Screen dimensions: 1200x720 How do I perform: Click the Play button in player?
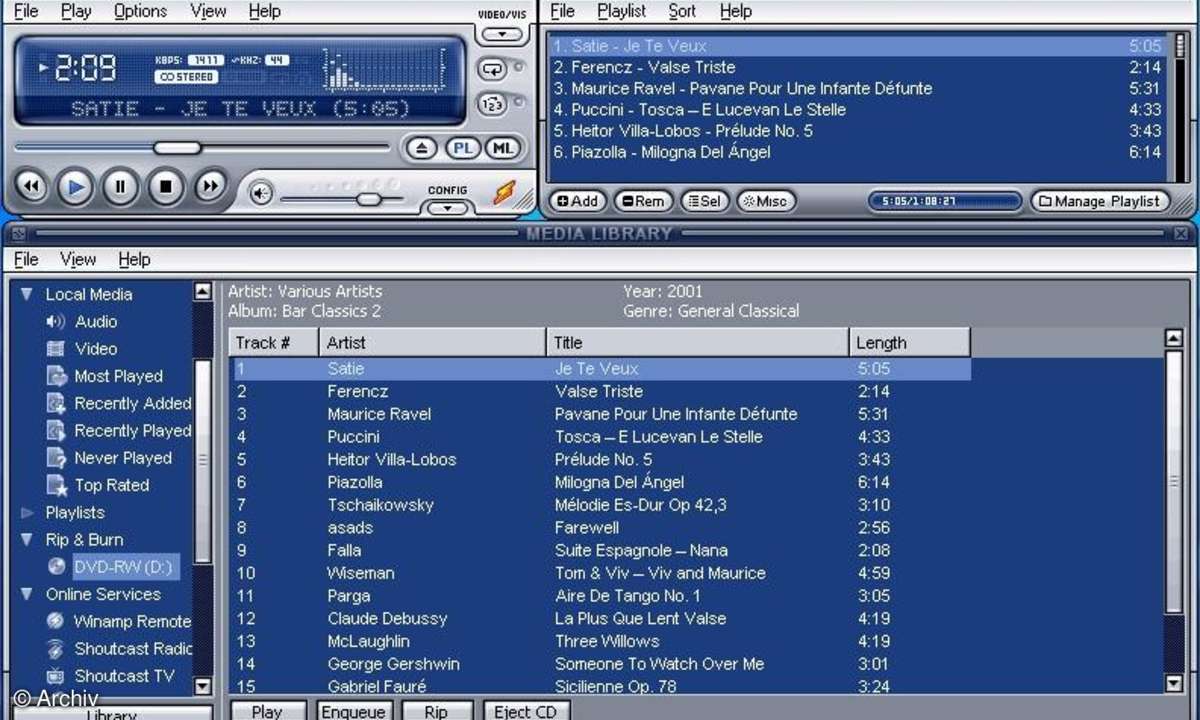coord(75,186)
